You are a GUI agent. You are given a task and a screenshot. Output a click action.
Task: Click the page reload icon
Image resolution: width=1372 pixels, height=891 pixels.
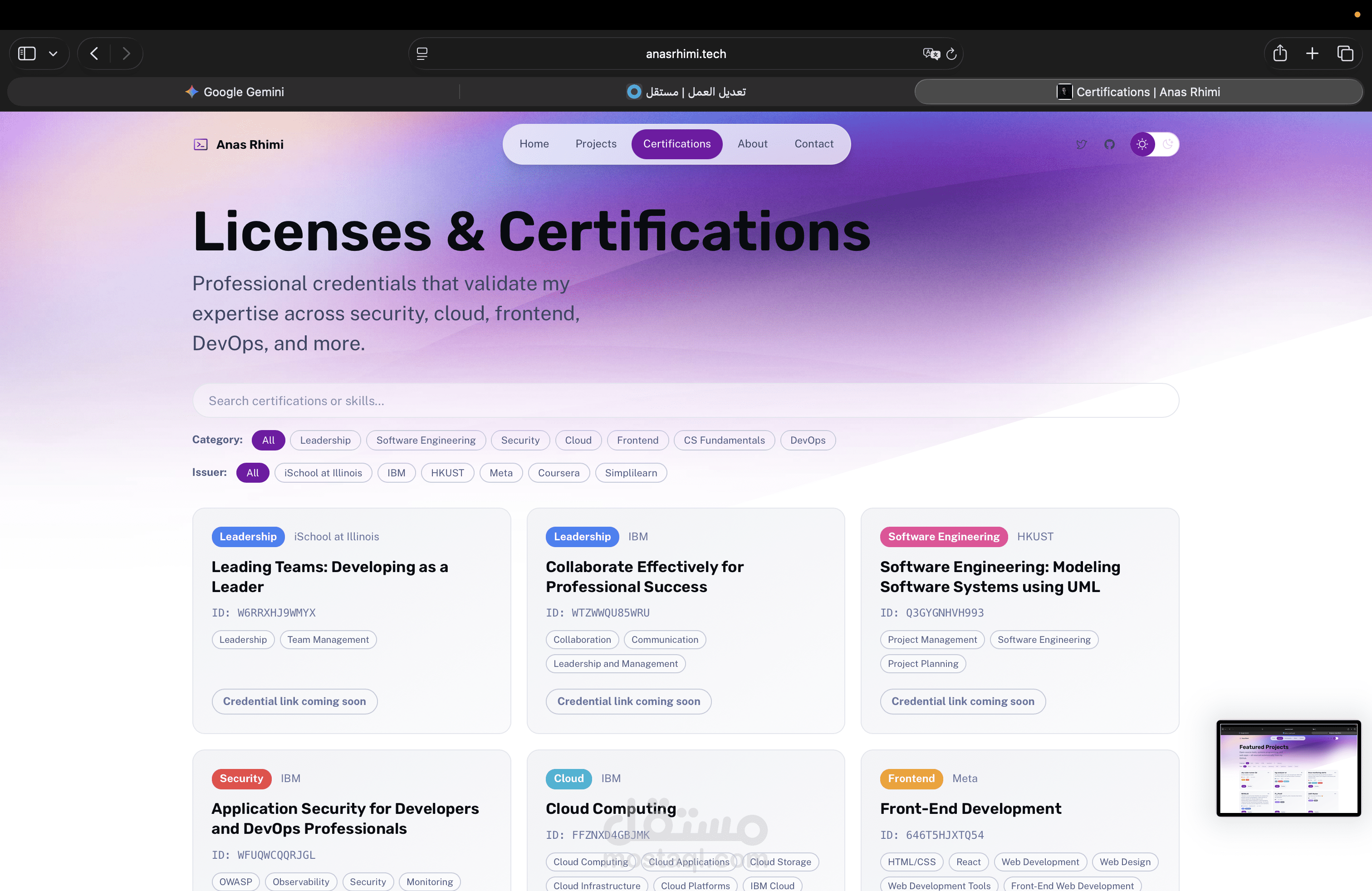[951, 54]
